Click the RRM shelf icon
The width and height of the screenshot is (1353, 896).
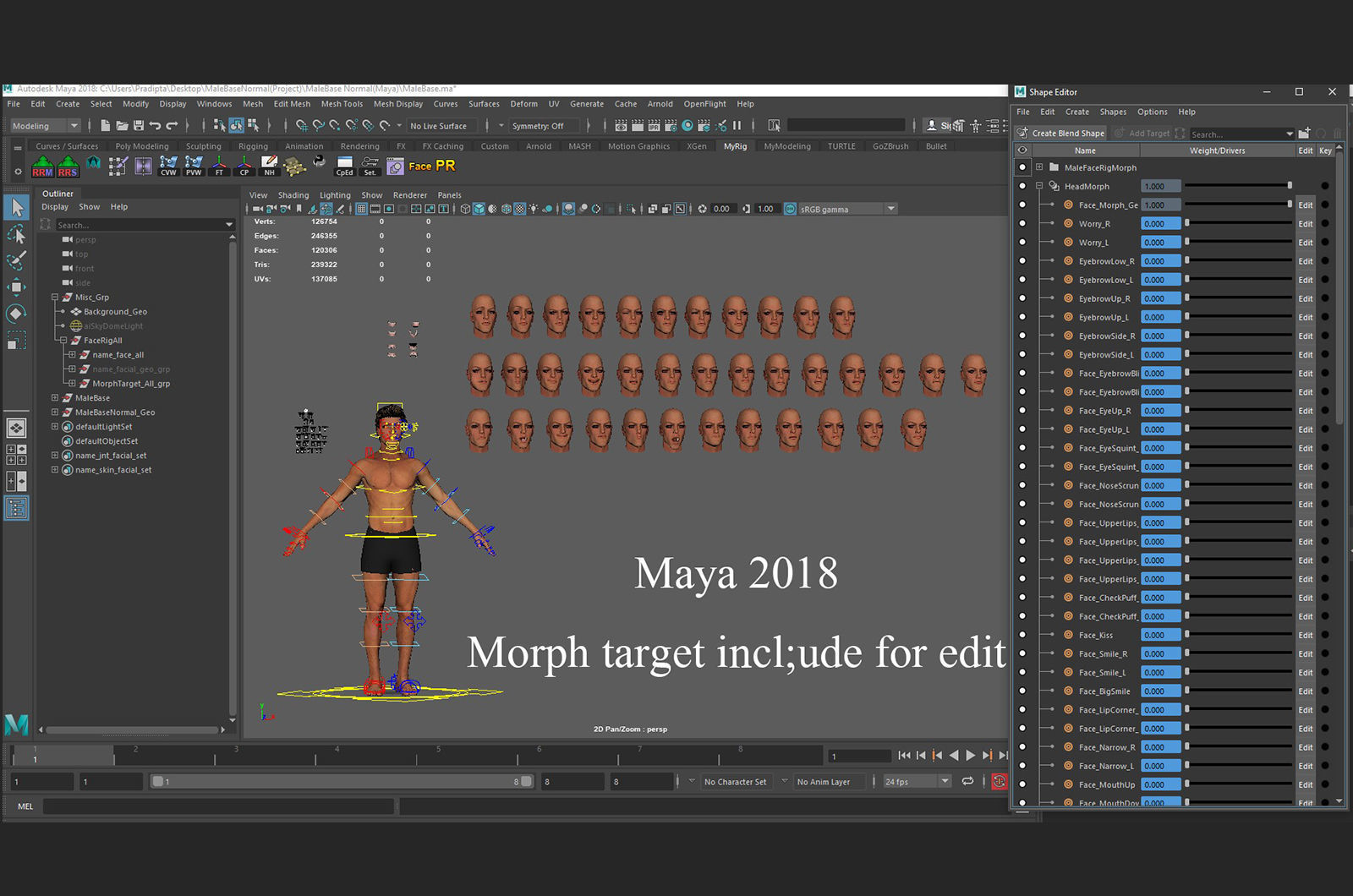pos(42,166)
